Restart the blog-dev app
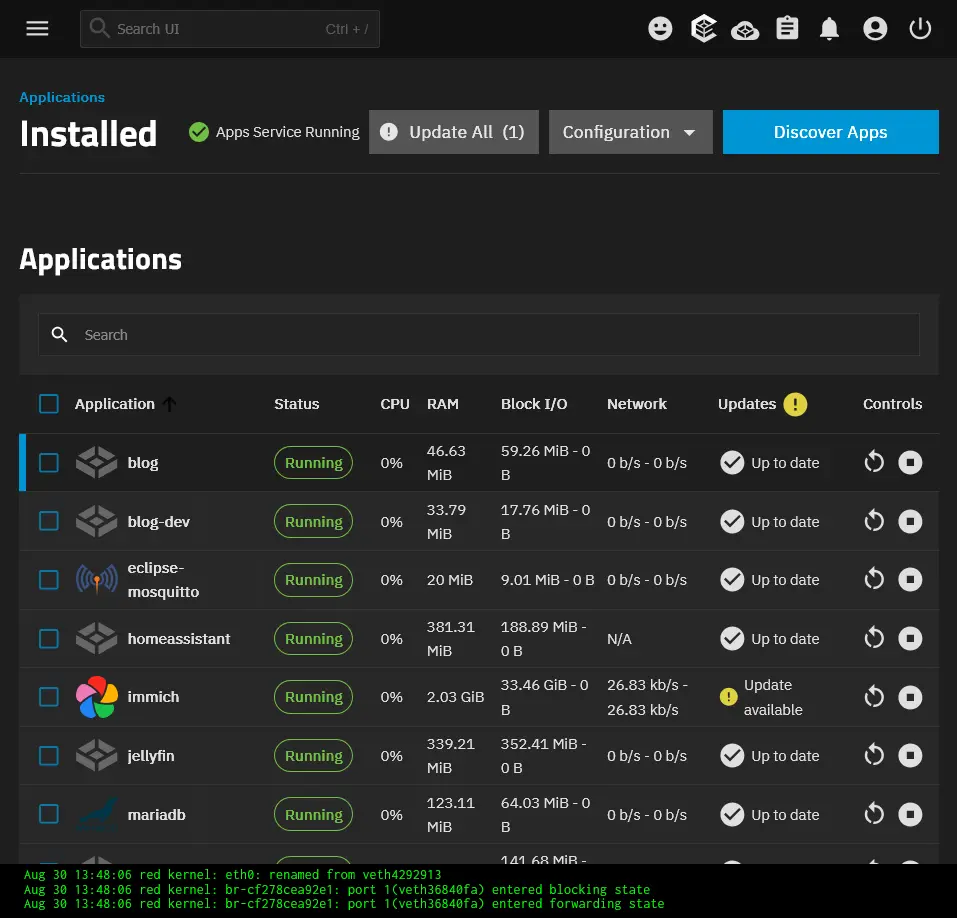 (874, 521)
